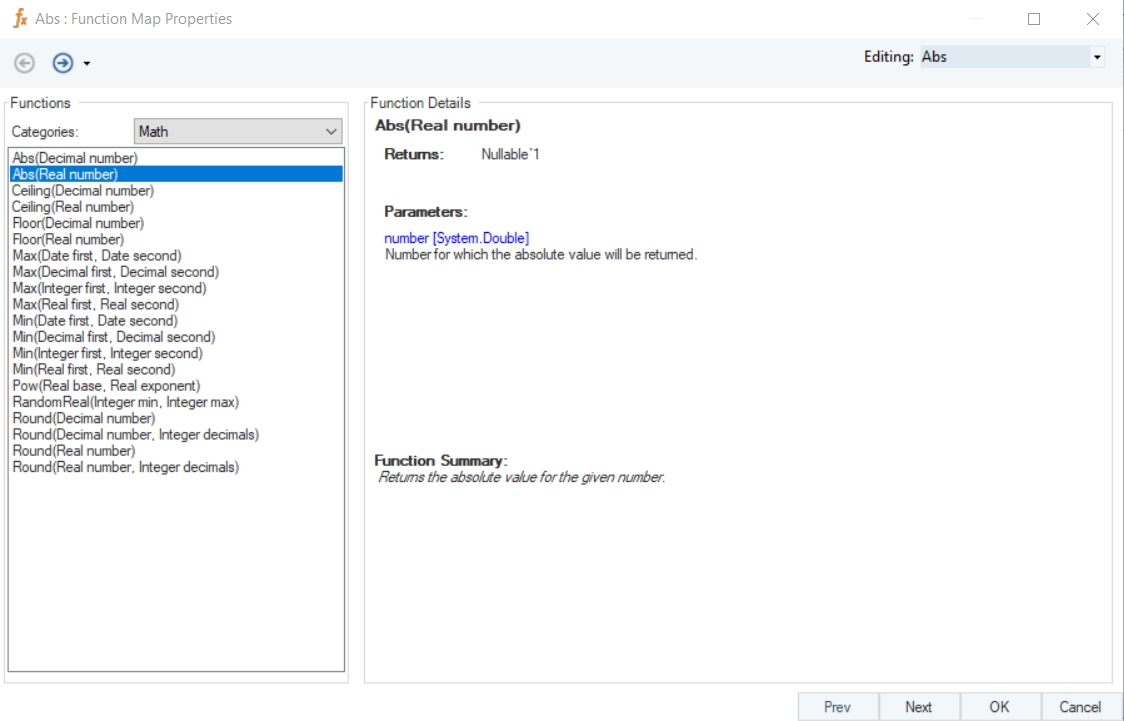Click the forward navigation arrow icon
Viewport: 1124px width, 721px height.
(x=63, y=63)
